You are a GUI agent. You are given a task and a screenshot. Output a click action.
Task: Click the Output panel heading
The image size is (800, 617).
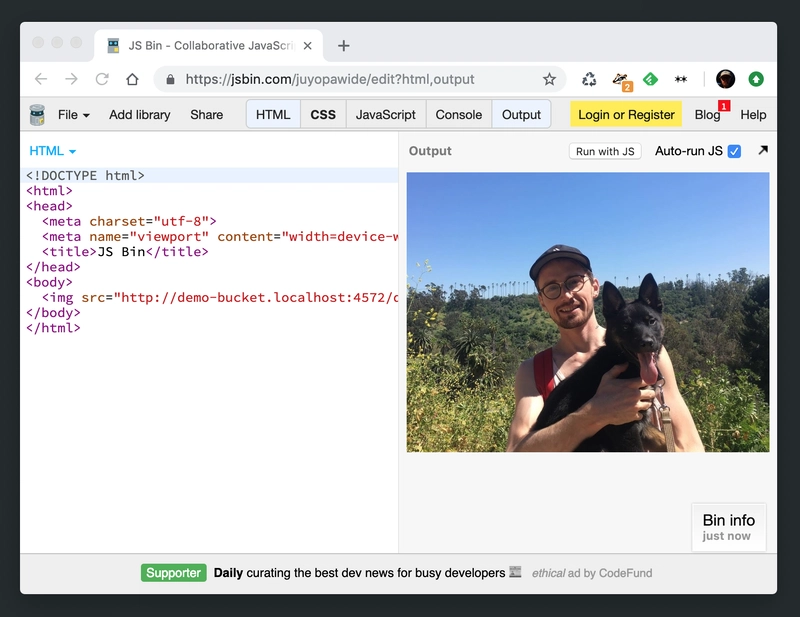[x=430, y=151]
